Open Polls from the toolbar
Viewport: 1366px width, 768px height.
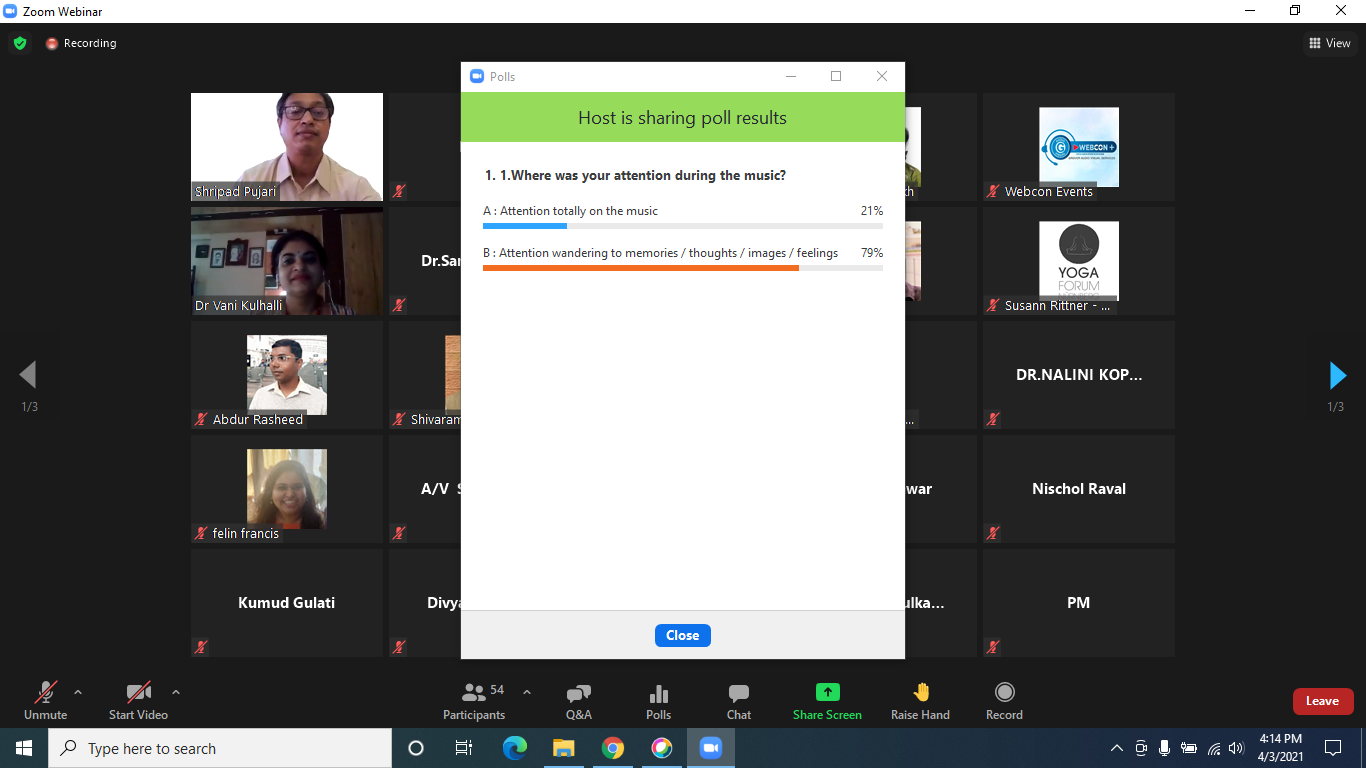[x=658, y=701]
